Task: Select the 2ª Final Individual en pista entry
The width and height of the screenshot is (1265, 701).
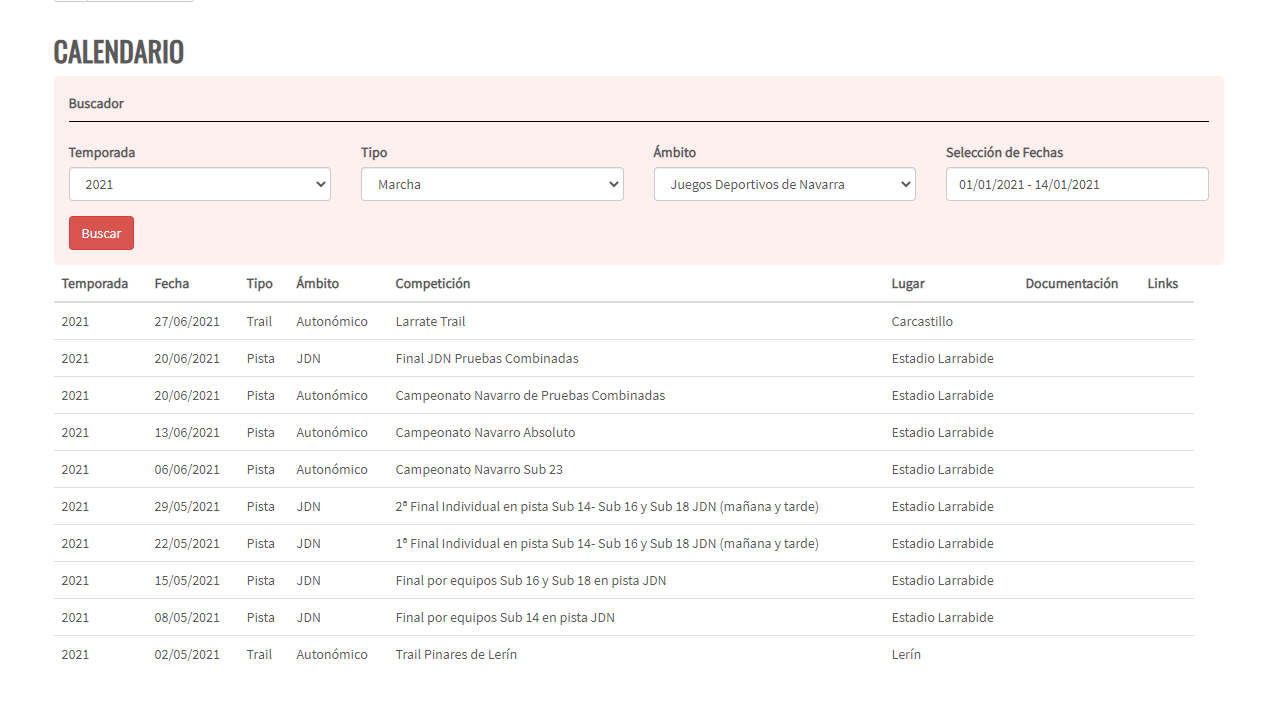Action: (x=606, y=507)
